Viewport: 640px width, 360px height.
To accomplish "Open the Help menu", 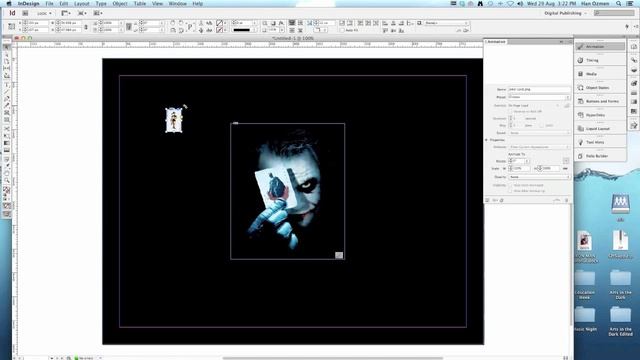I will click(198, 4).
